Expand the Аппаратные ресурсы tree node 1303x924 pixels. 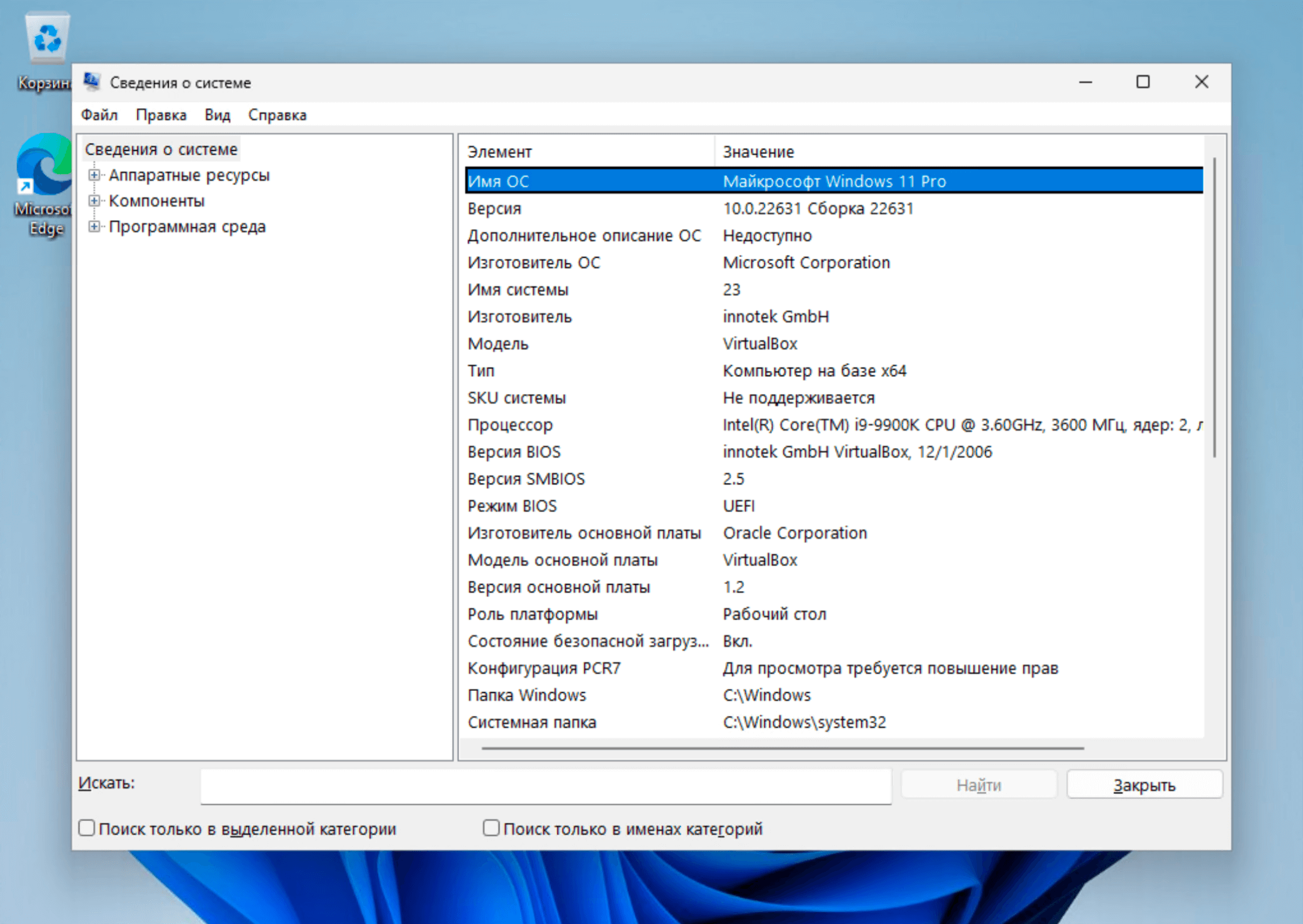tap(93, 175)
